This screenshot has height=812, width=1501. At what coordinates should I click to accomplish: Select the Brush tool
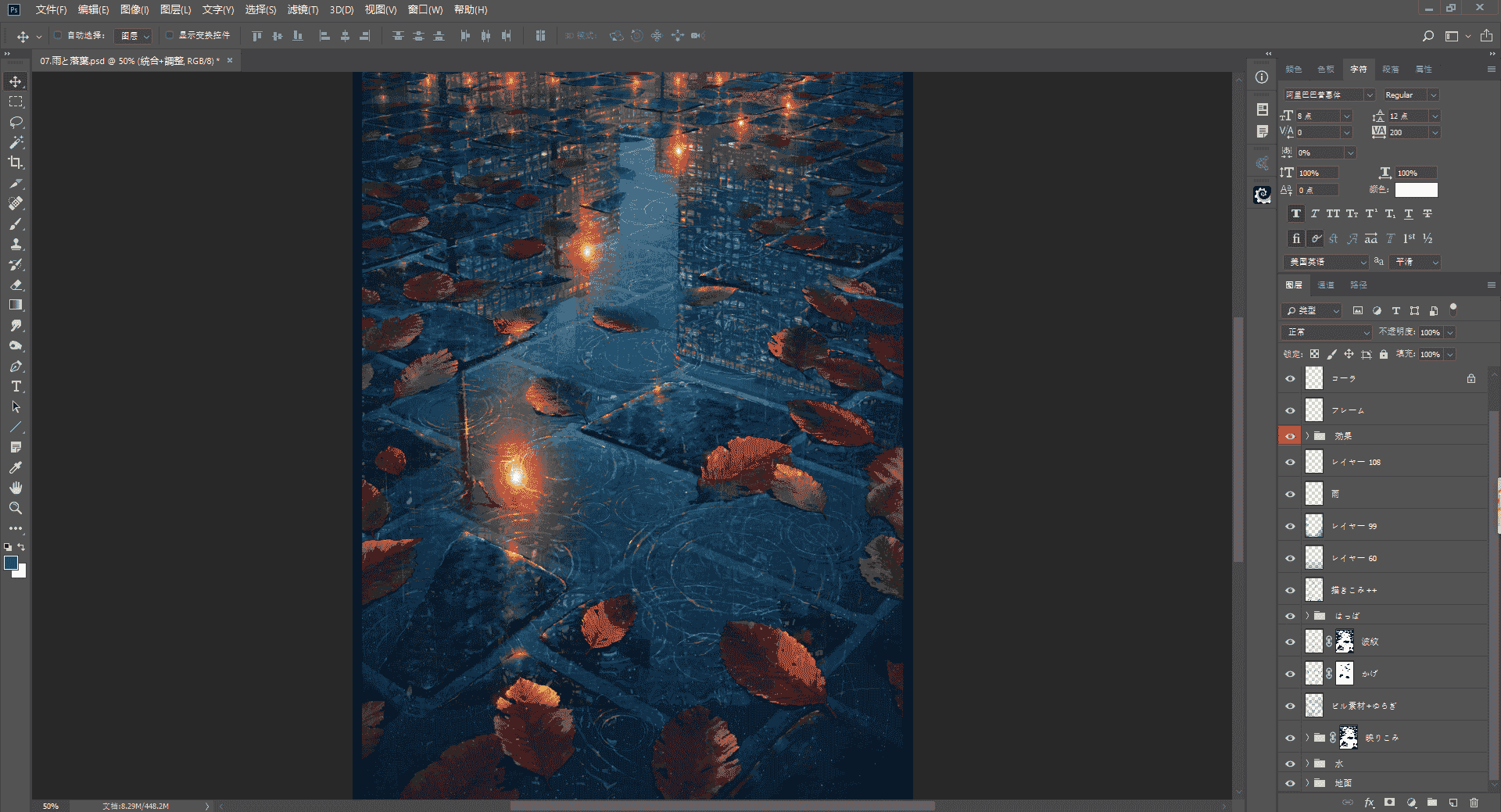(x=16, y=224)
